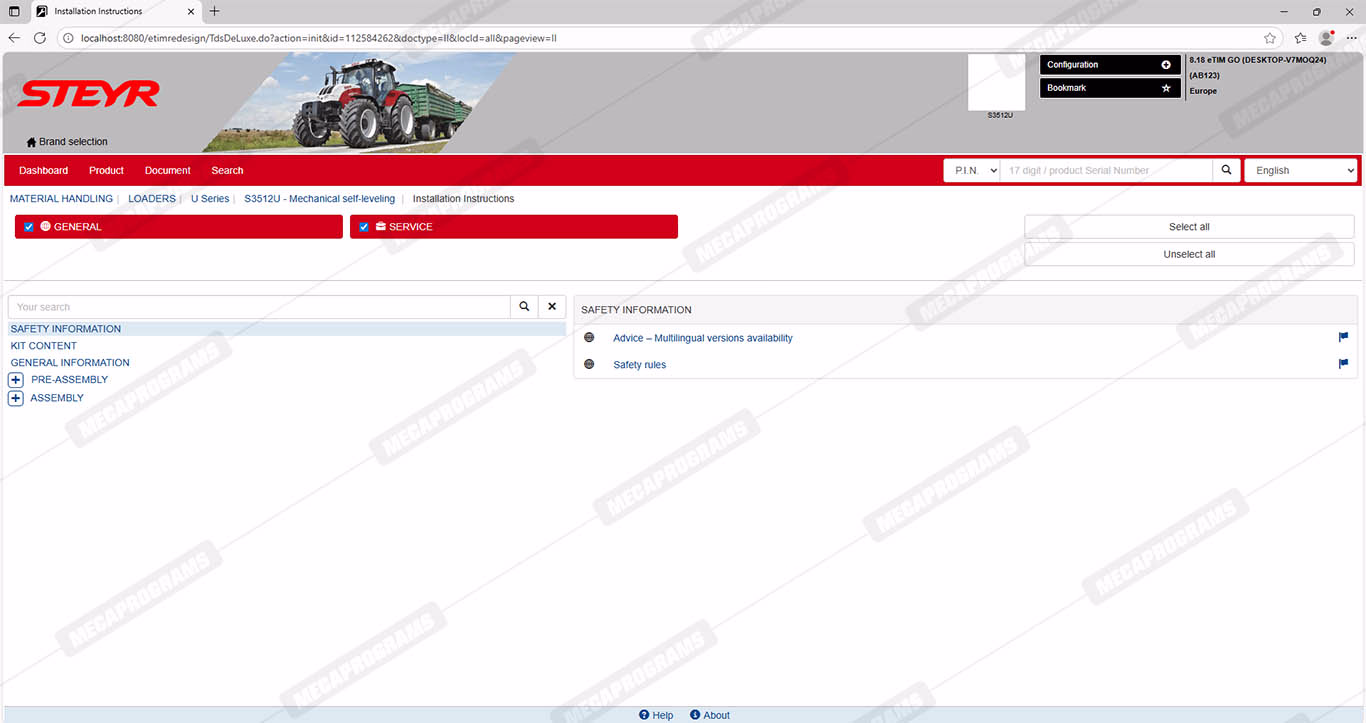Clear the tree search with the X icon
Viewport: 1366px width, 723px height.
click(552, 307)
